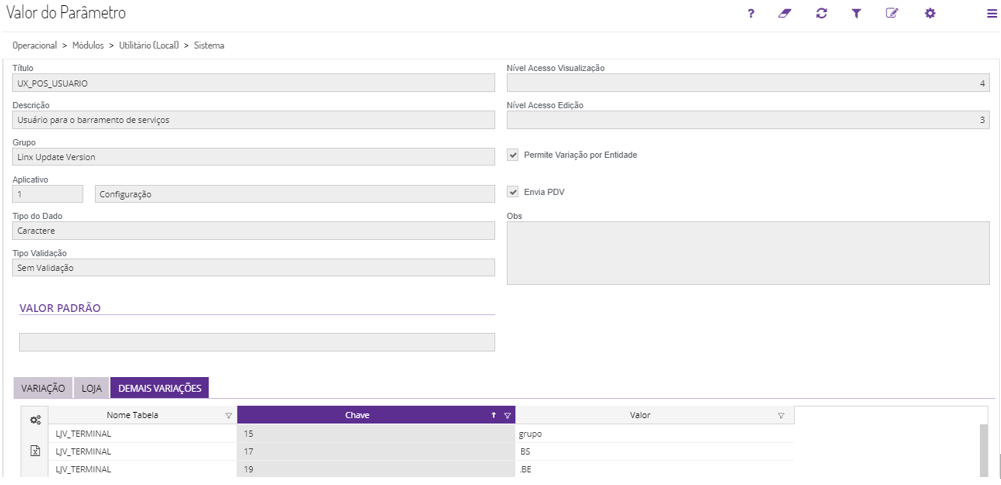Image resolution: width=1001 pixels, height=485 pixels.
Task: Open filter dropdown on Valor column
Action: pos(781,415)
